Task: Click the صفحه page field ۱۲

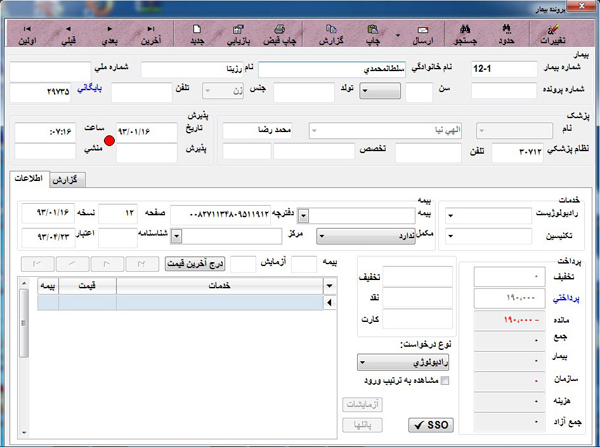Action: (x=118, y=213)
